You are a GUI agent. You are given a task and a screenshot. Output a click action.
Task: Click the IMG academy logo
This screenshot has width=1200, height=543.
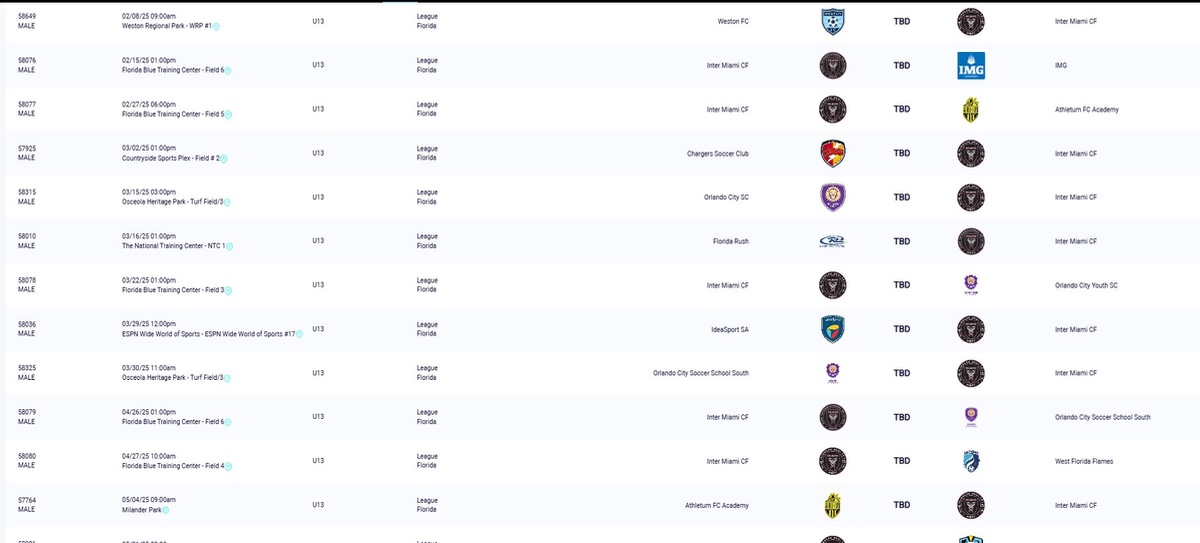tap(971, 66)
